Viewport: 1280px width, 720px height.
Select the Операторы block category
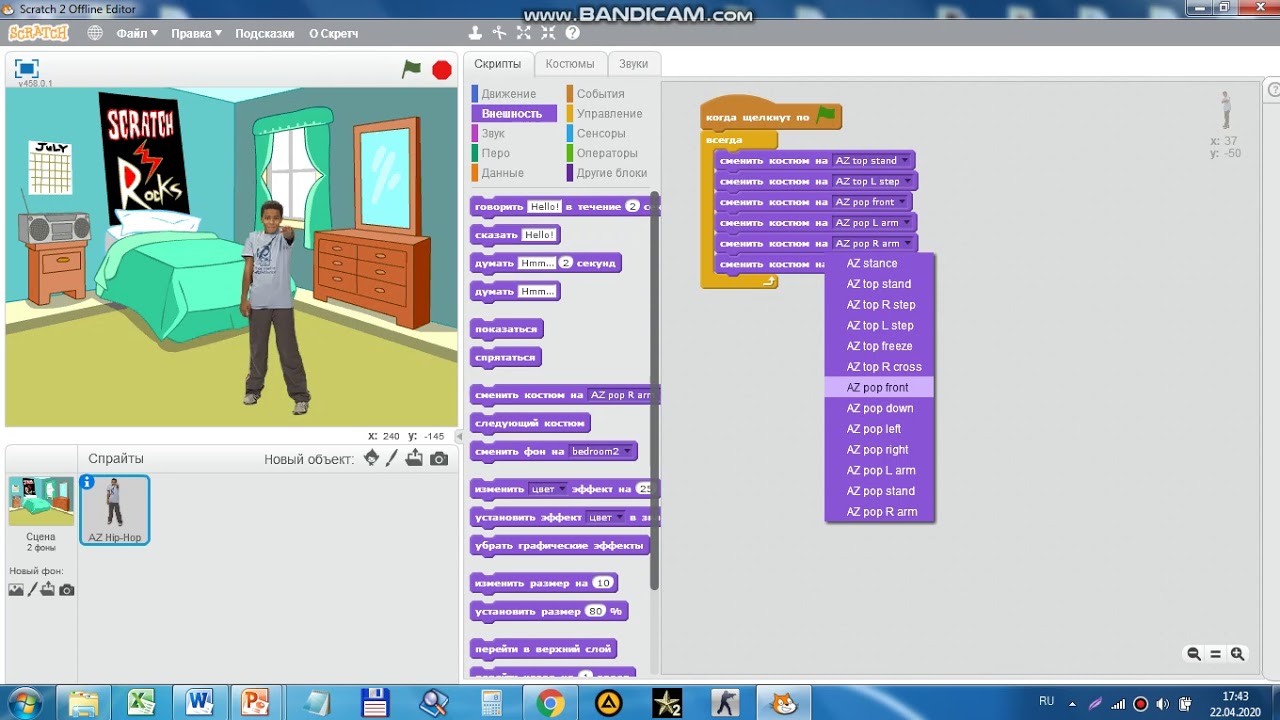pyautogui.click(x=607, y=154)
